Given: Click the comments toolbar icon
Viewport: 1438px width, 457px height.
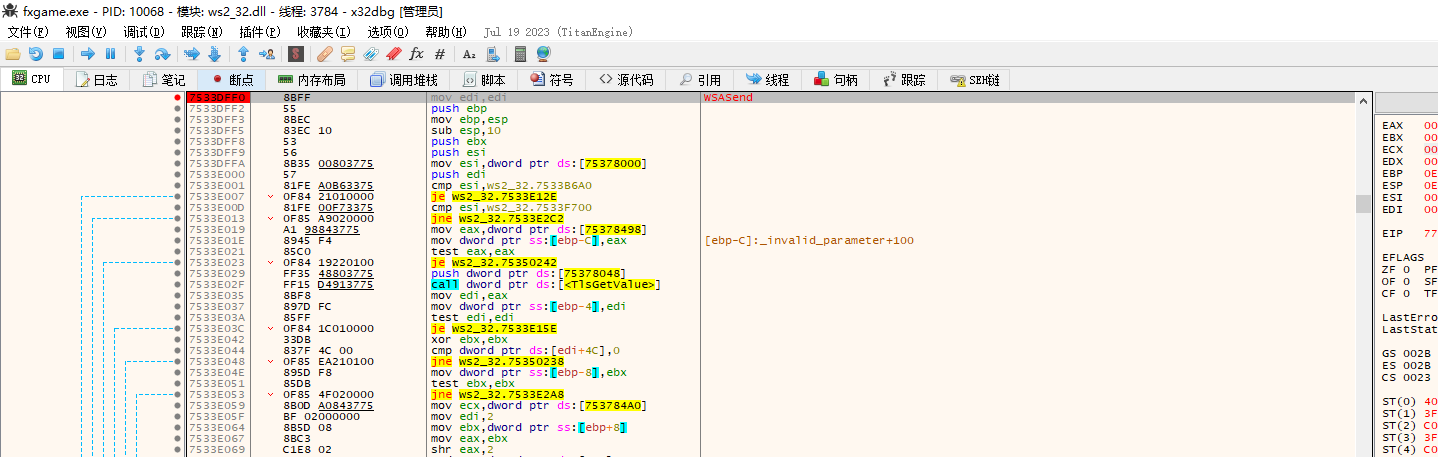Looking at the screenshot, I should (347, 54).
